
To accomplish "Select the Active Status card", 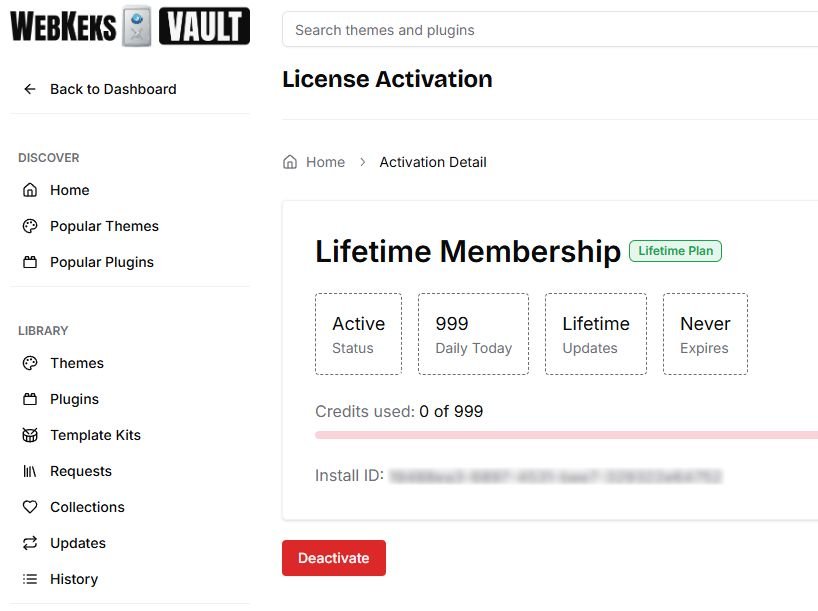I will pos(358,334).
